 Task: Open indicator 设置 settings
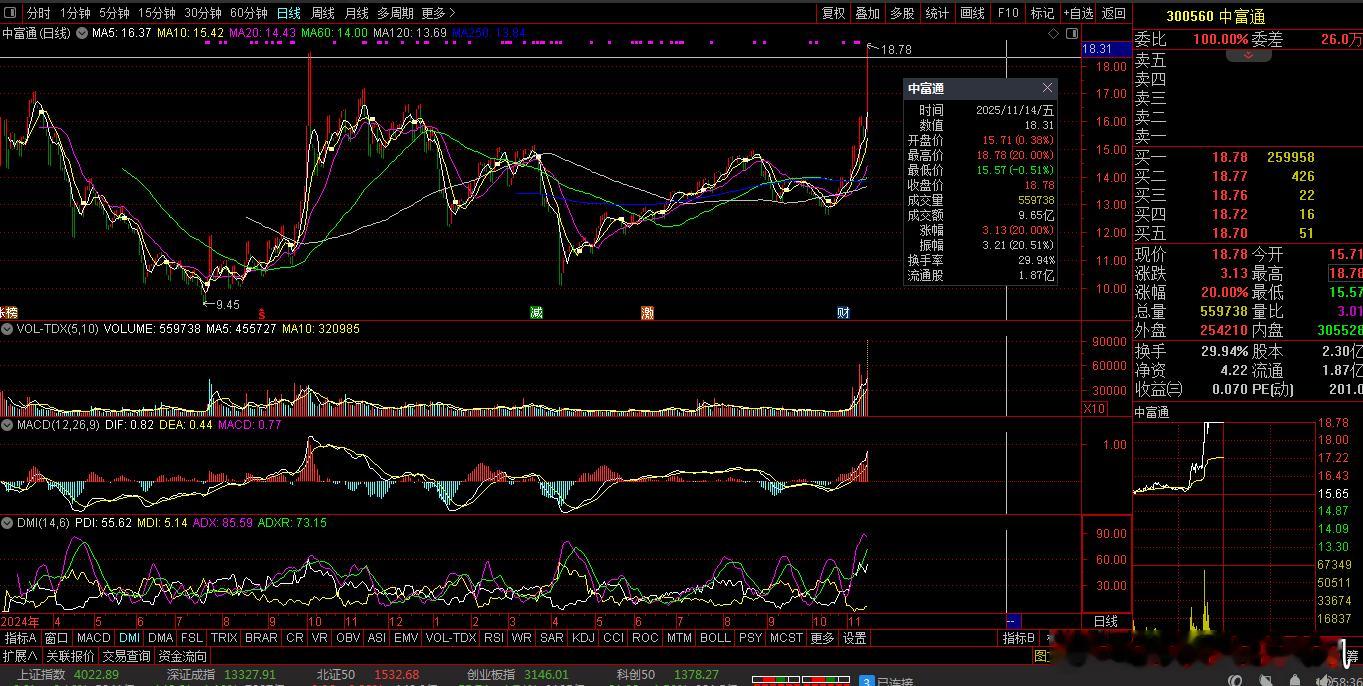click(x=854, y=638)
